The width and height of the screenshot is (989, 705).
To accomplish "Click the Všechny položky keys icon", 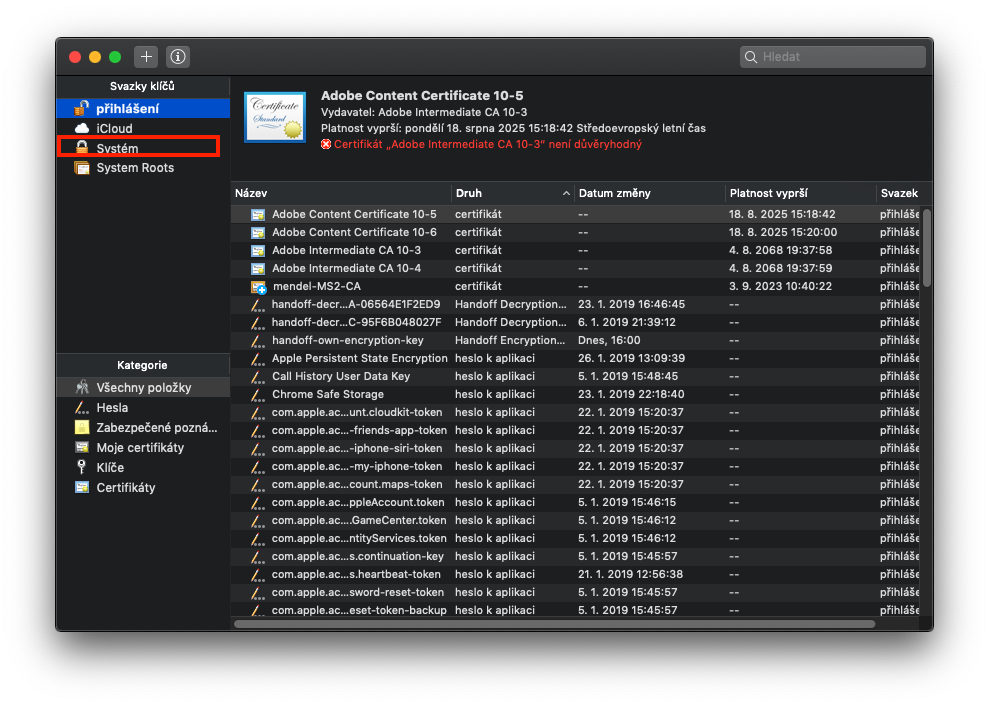I will [82, 387].
